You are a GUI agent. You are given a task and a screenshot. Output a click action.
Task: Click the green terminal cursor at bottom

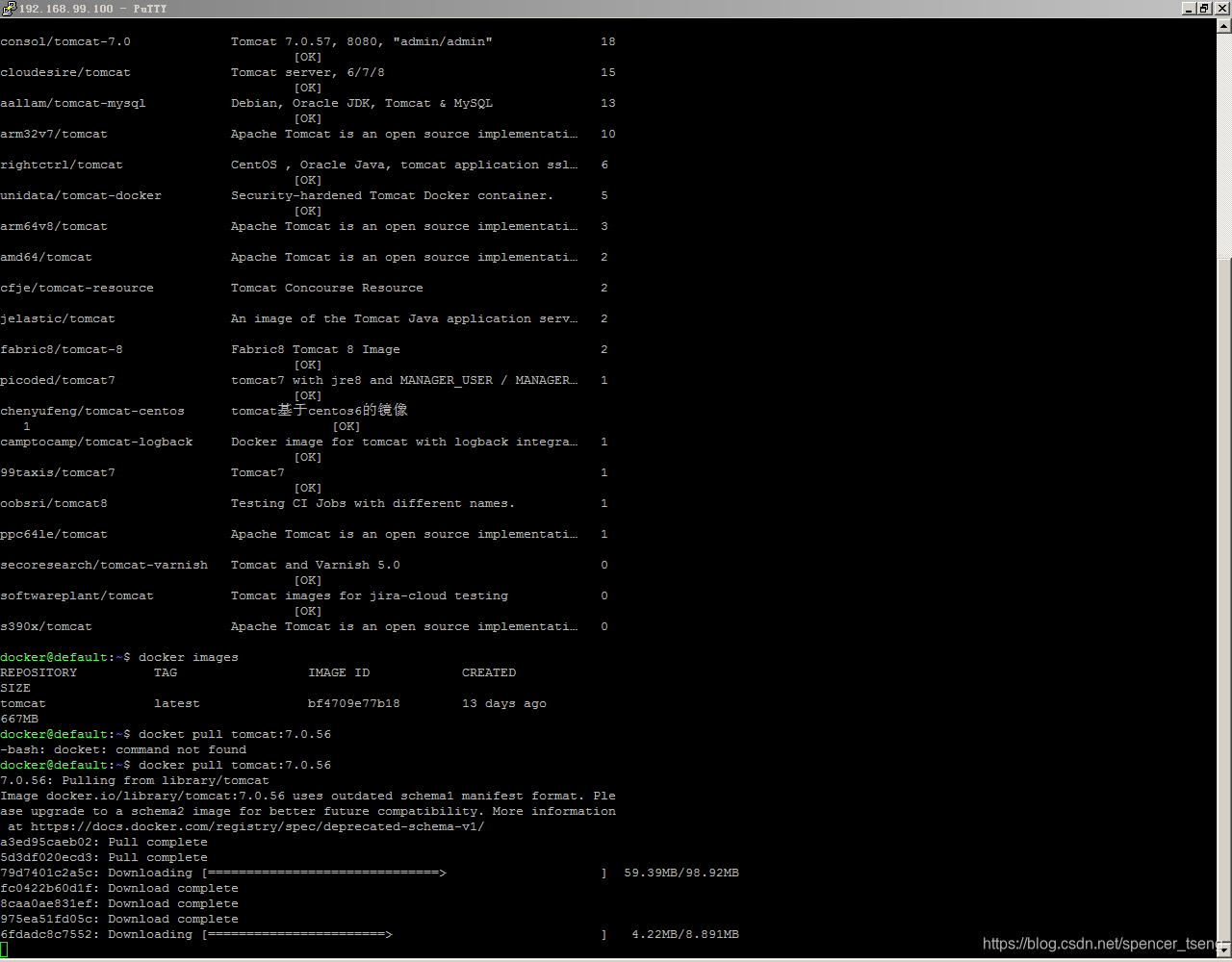(x=4, y=949)
